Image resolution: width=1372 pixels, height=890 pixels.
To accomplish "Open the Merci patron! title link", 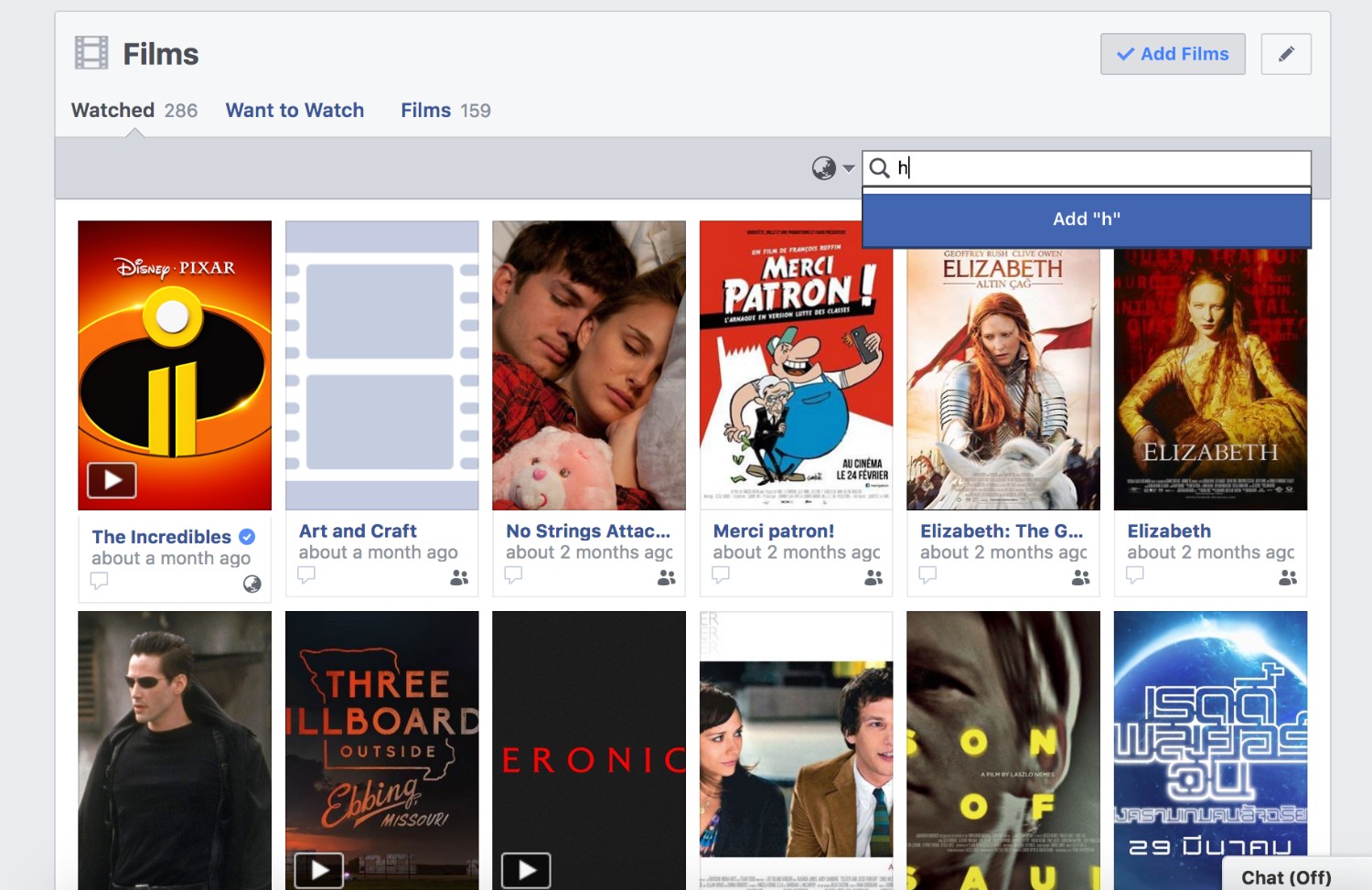I will [774, 531].
